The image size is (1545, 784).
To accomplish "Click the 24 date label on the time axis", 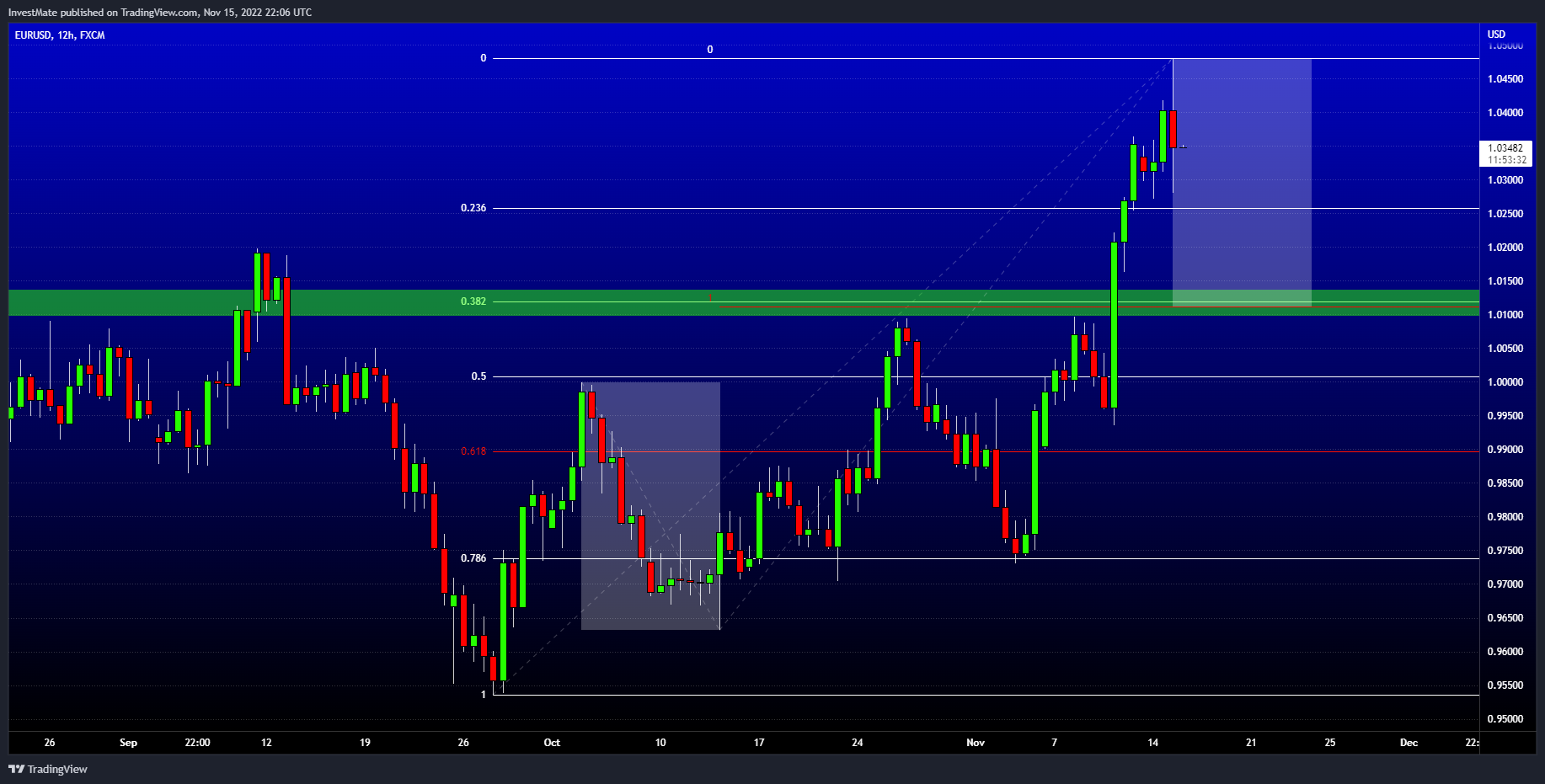I will coord(858,743).
